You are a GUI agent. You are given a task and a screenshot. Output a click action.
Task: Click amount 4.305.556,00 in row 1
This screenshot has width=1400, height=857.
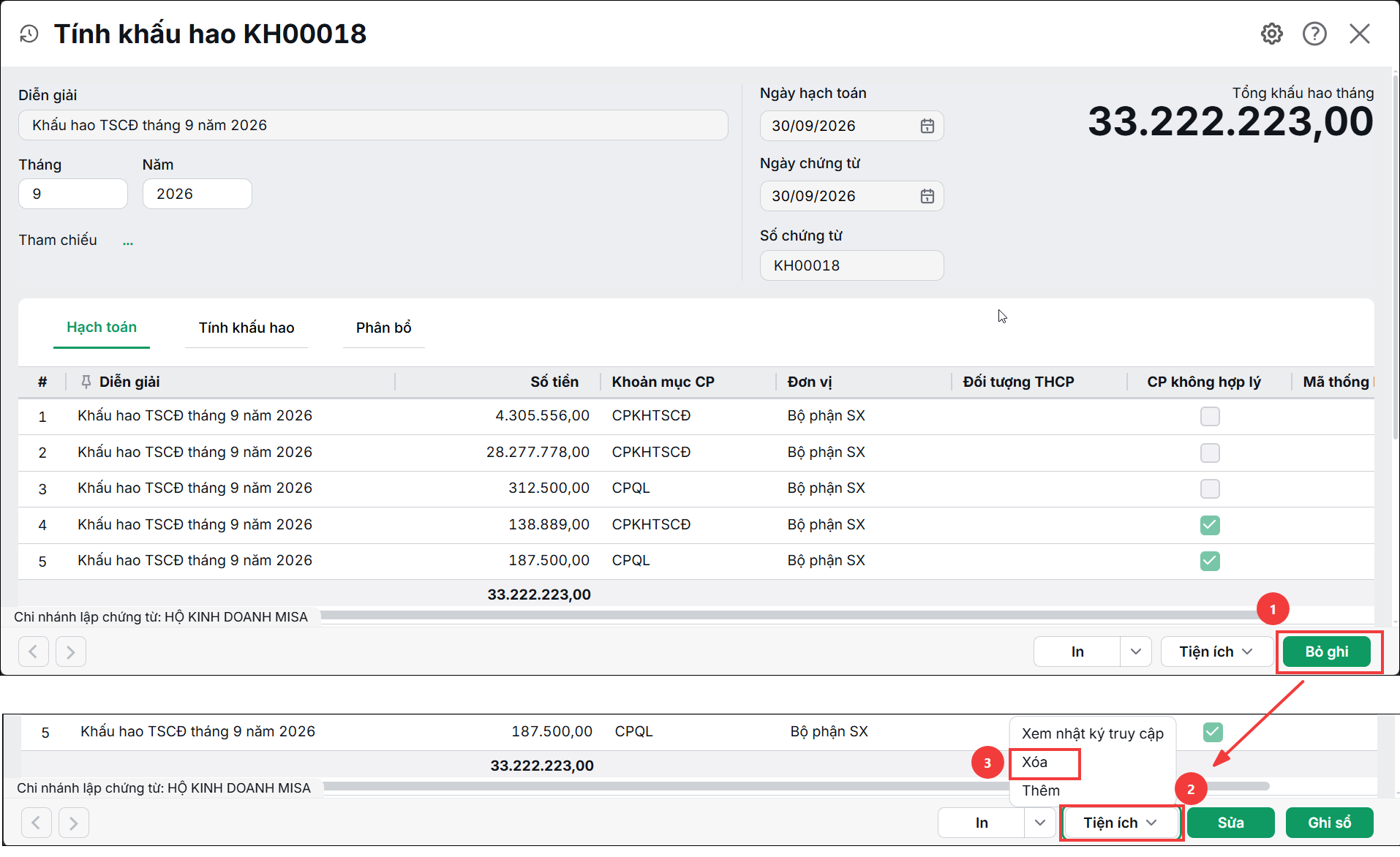click(x=542, y=415)
